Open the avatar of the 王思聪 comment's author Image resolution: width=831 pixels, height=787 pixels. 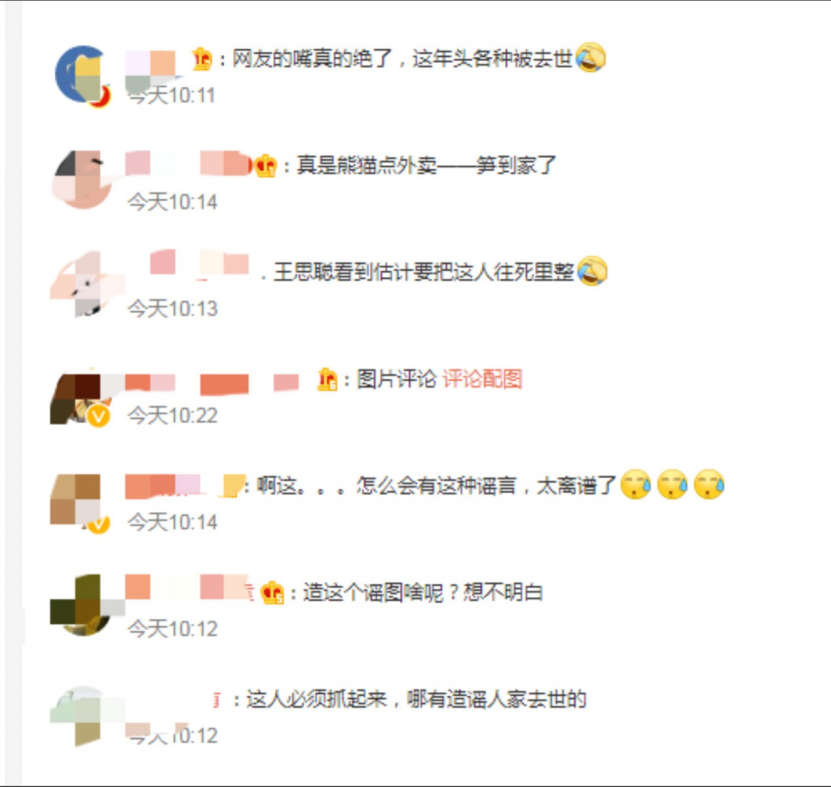coord(82,285)
